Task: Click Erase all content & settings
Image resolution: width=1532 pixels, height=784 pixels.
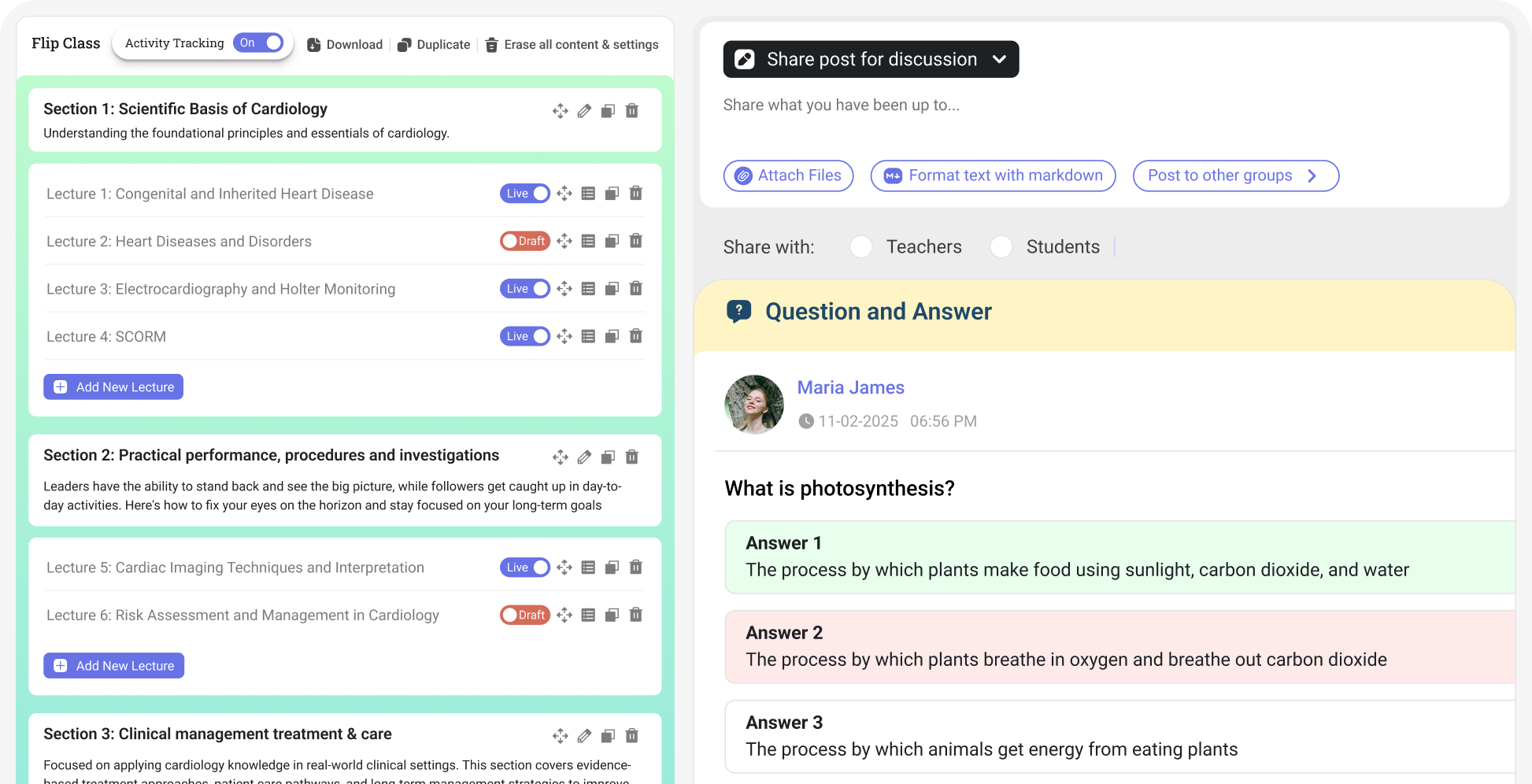Action: tap(572, 45)
